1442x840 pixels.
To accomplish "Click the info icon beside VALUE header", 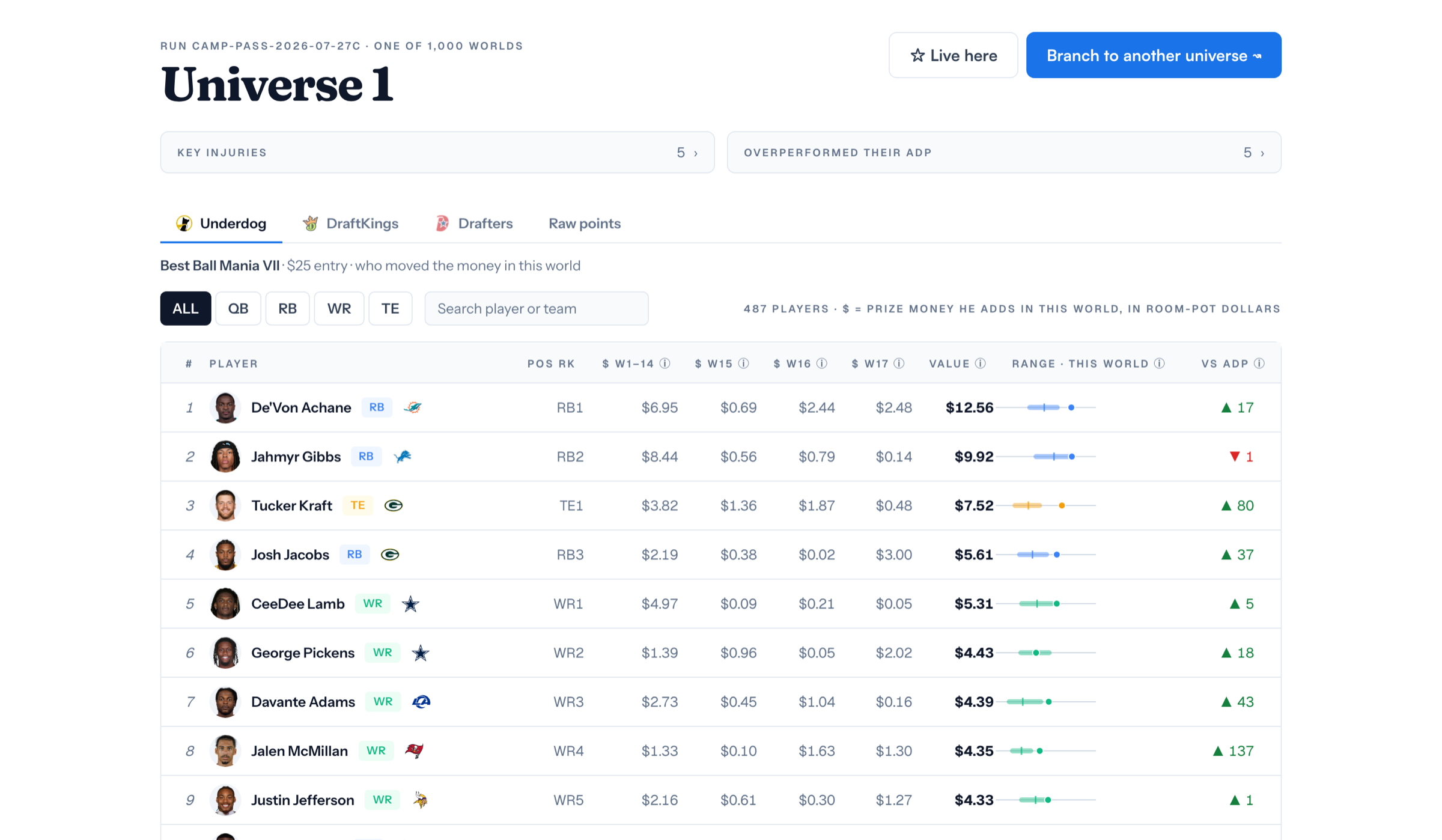I will coord(981,364).
